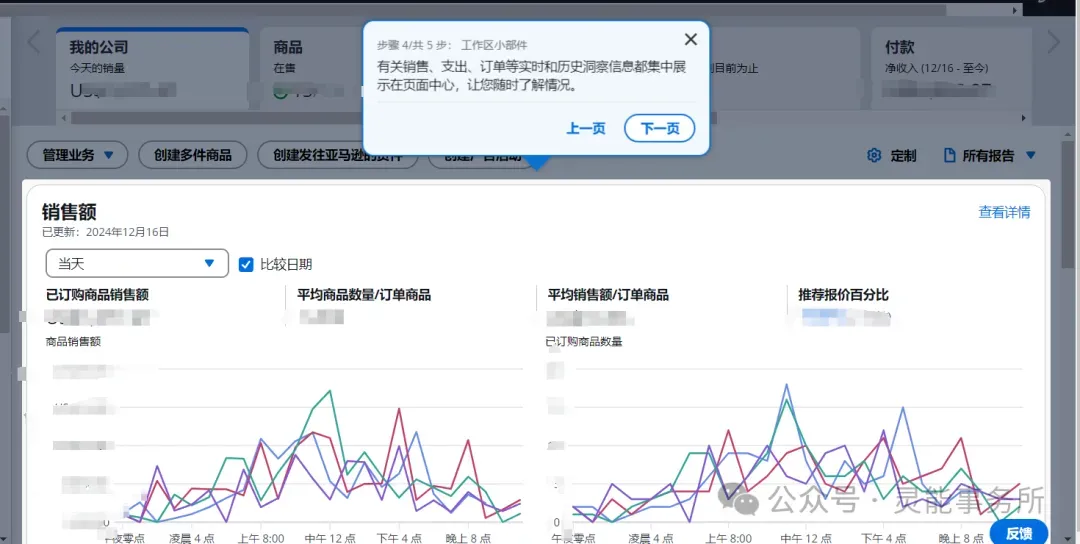Open 查看详情 link for sales
Viewport: 1080px width, 544px height.
click(x=1004, y=212)
